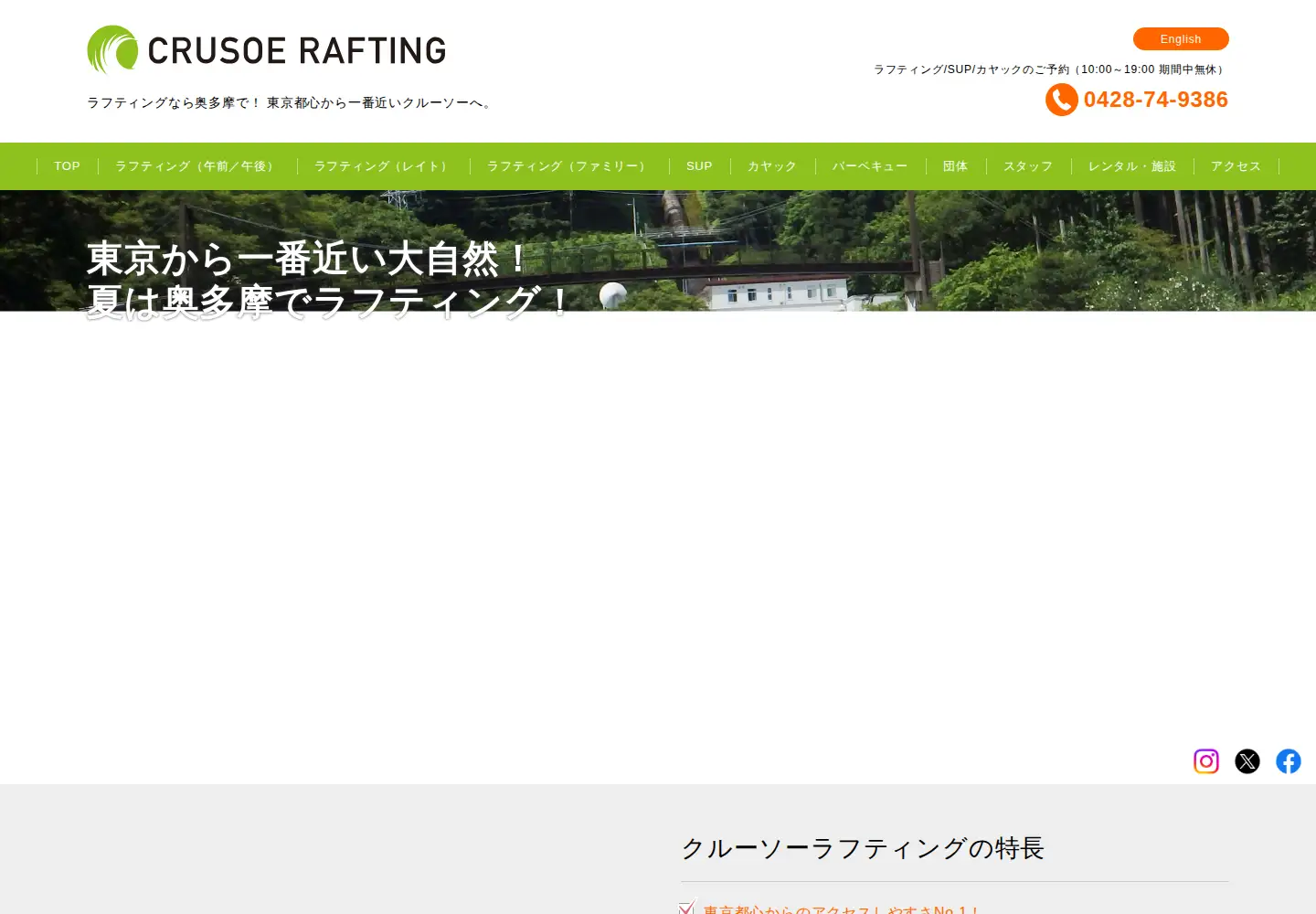This screenshot has width=1316, height=914.
Task: Open レンタル・施設 navigation item
Action: click(x=1132, y=166)
